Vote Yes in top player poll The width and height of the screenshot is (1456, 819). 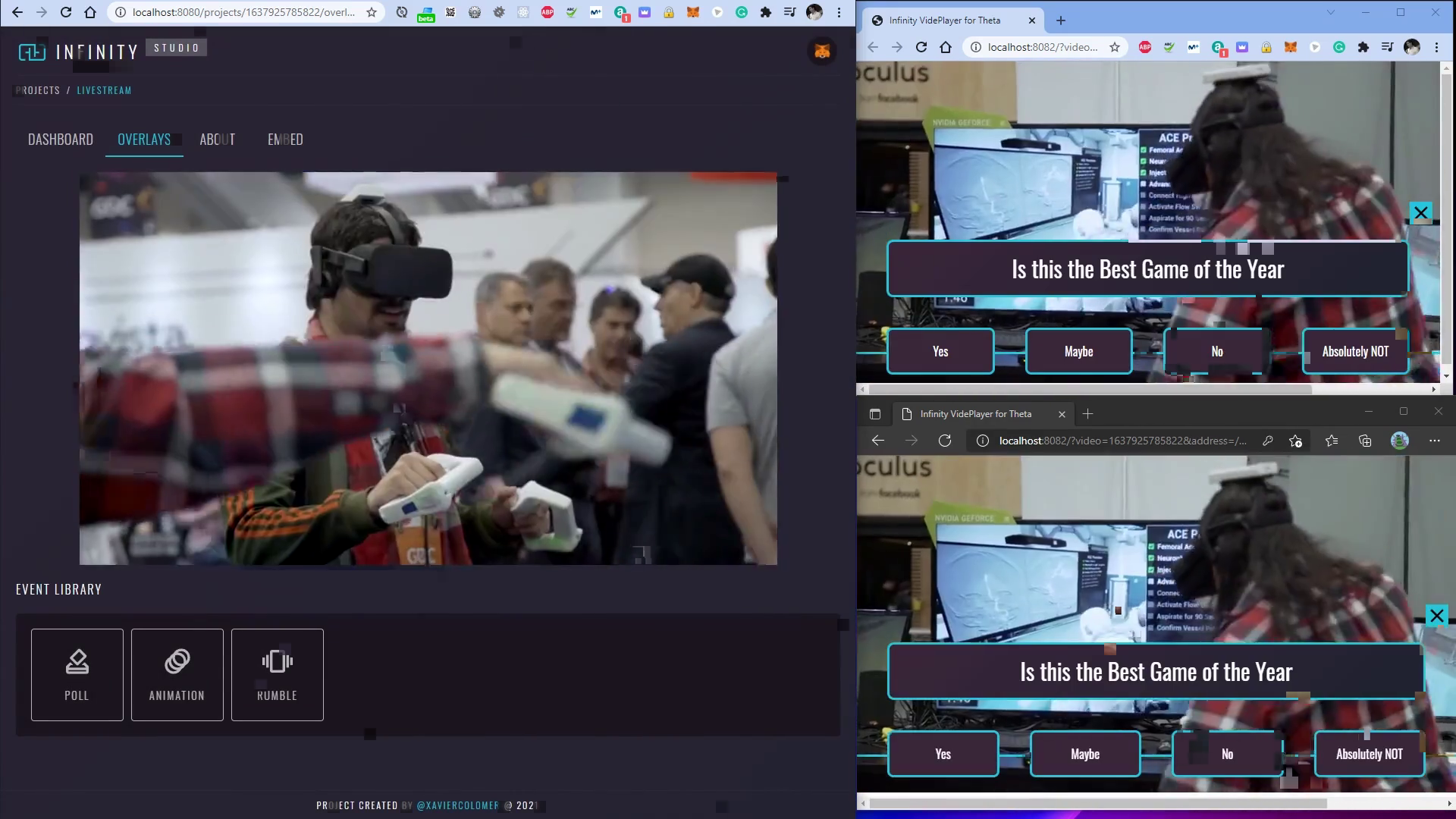click(x=940, y=351)
